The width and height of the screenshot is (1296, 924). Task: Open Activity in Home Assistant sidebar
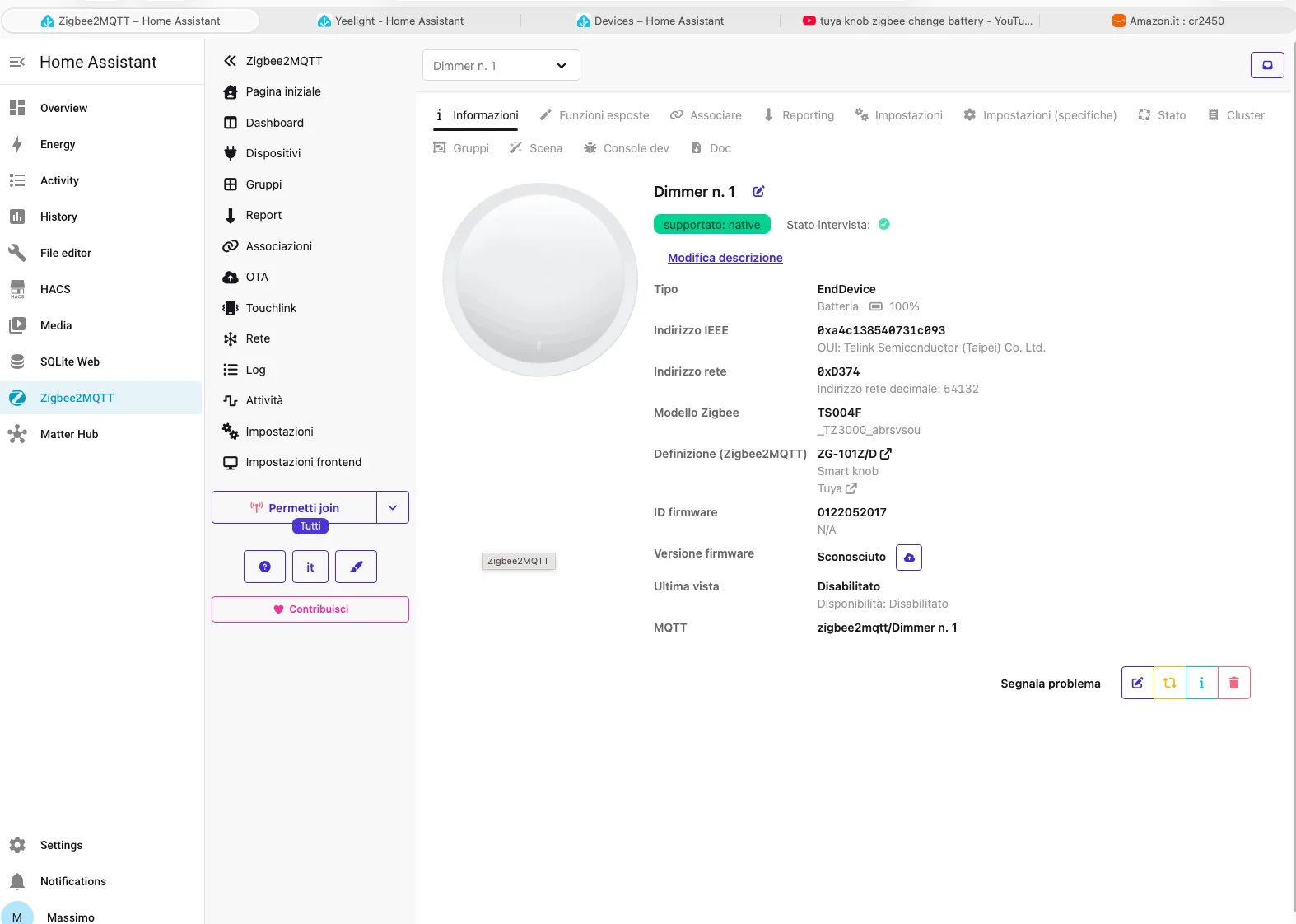[x=101, y=180]
